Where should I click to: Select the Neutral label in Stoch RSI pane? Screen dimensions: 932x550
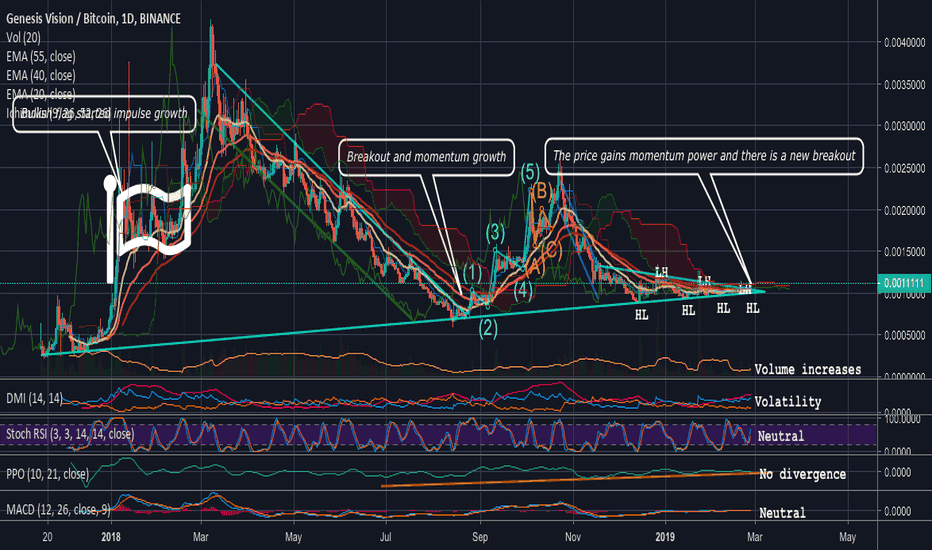[x=780, y=436]
